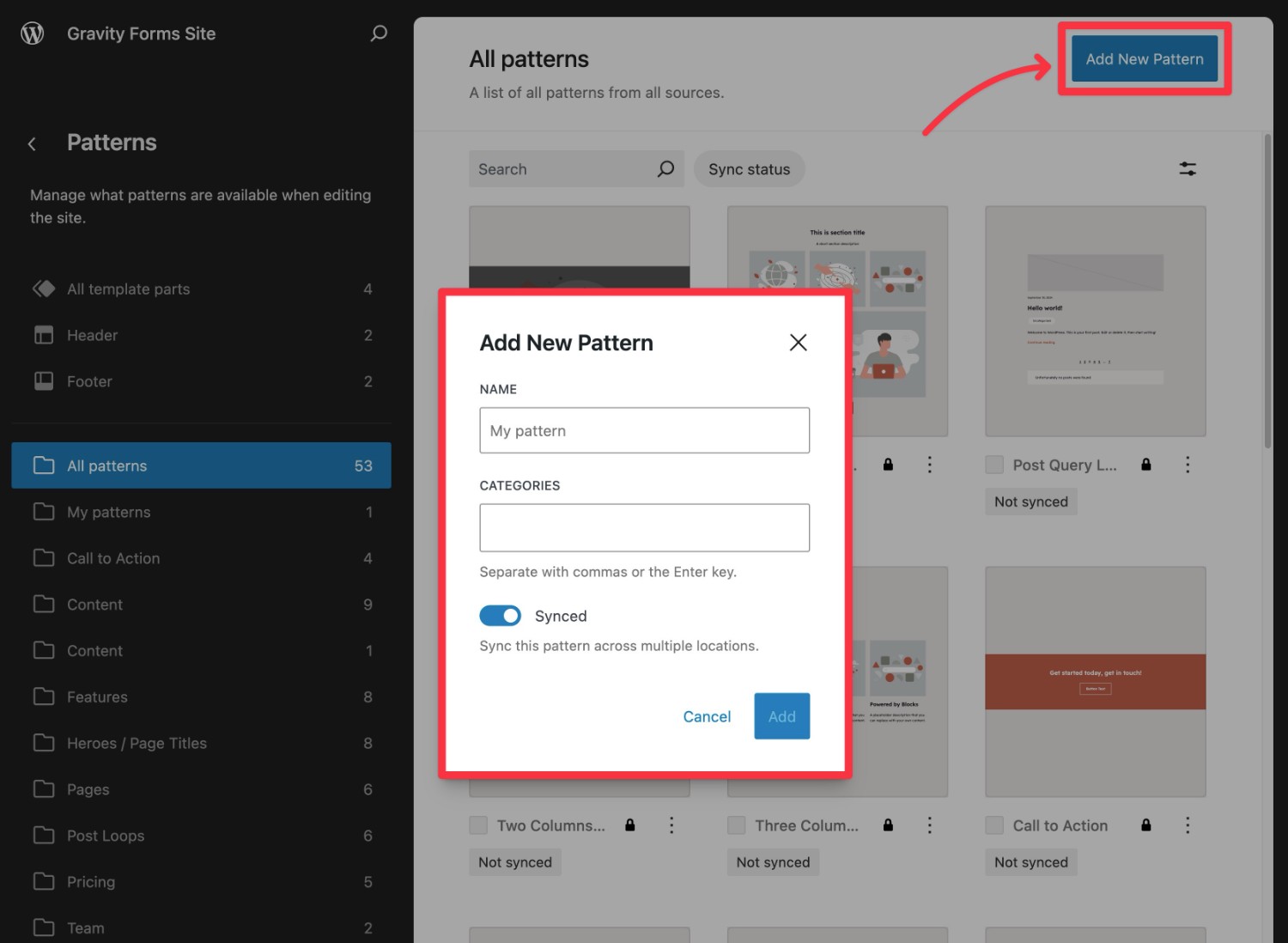The height and width of the screenshot is (943, 1288).
Task: Open Heroes / Page Titles category
Action: coord(202,743)
